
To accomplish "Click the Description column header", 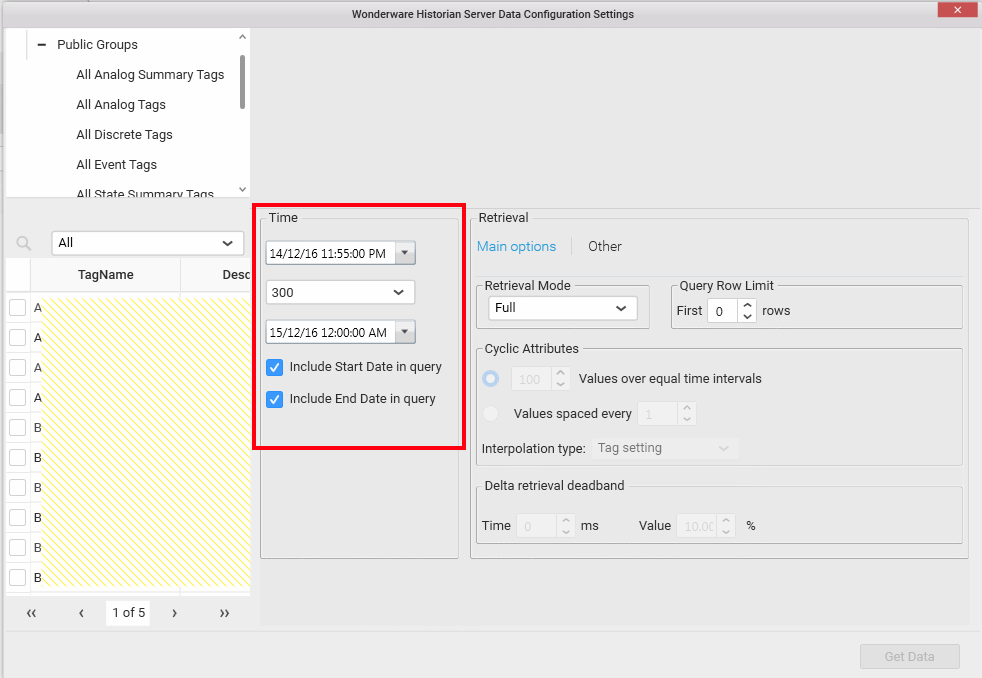I will pyautogui.click(x=216, y=275).
